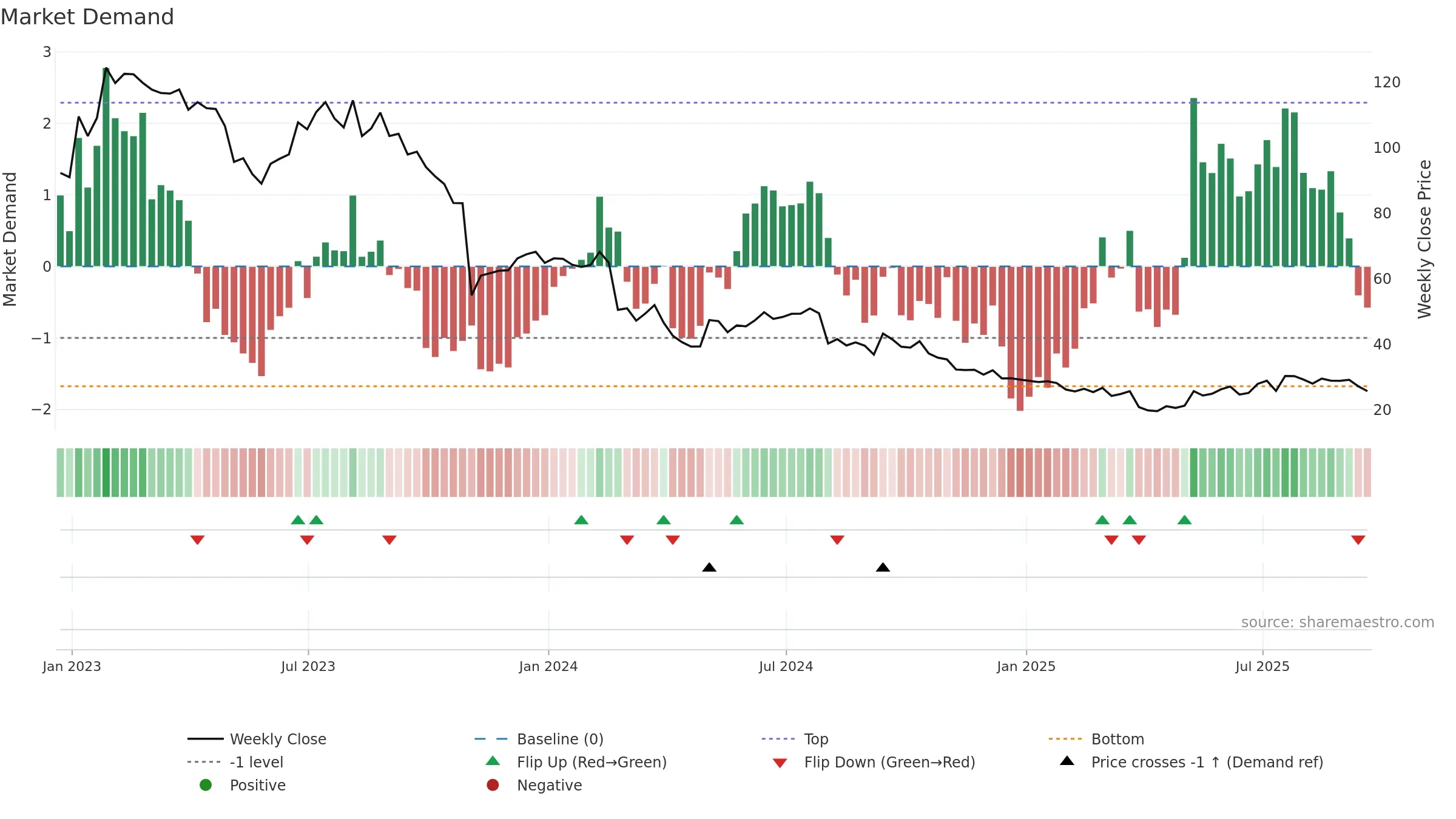Click the 'Jul 2025' x-axis label
The image size is (1456, 819).
pyautogui.click(x=1262, y=666)
